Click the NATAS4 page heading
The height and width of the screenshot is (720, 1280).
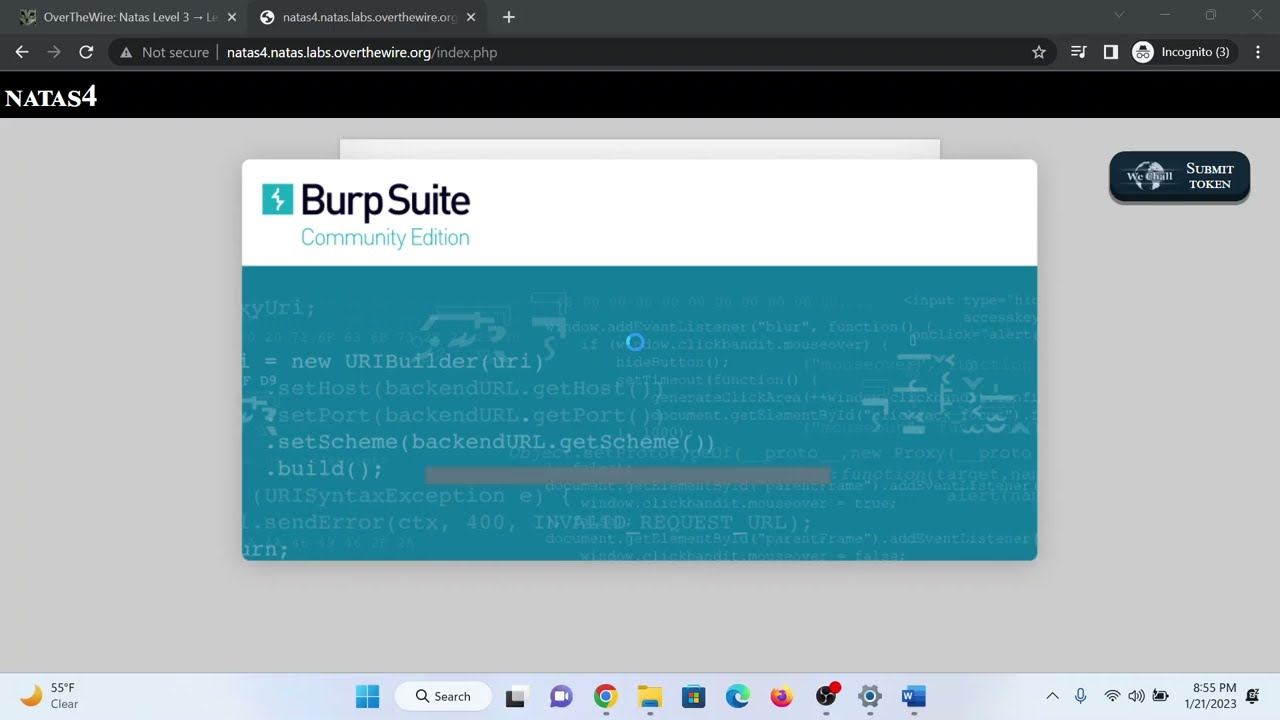coord(51,97)
